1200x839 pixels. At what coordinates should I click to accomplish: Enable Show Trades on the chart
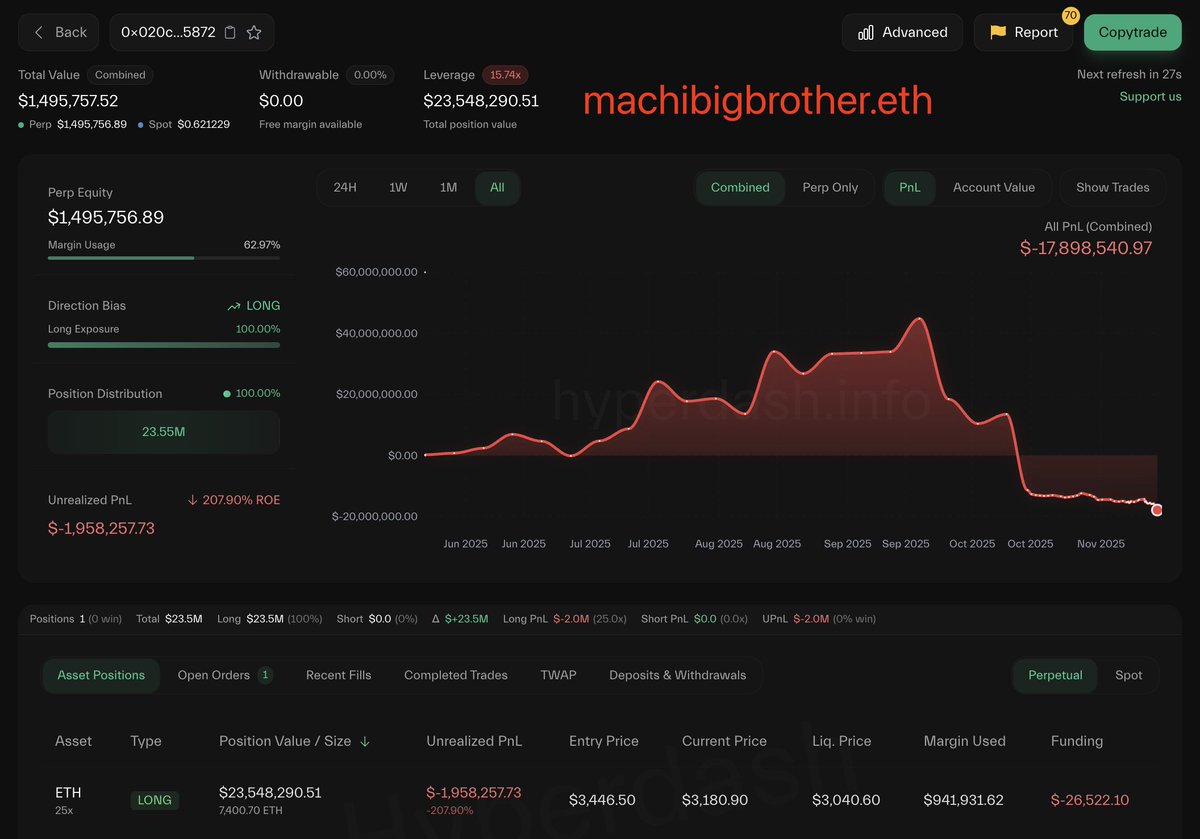pyautogui.click(x=1112, y=187)
